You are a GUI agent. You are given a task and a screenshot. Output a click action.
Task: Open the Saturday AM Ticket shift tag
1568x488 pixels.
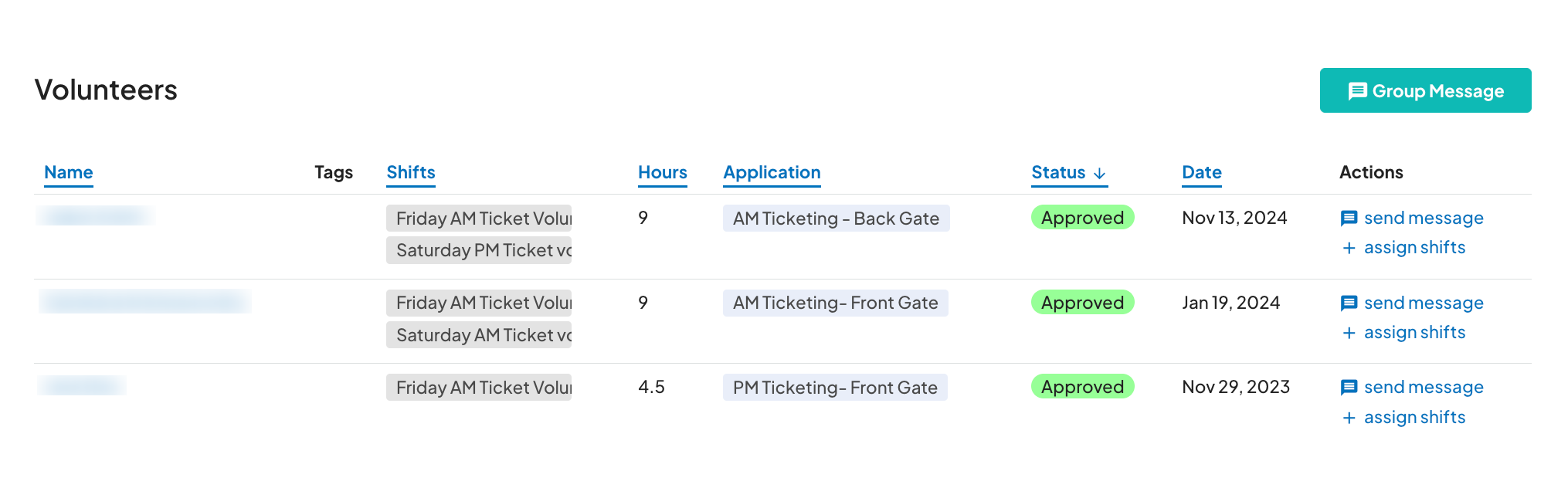click(x=479, y=335)
